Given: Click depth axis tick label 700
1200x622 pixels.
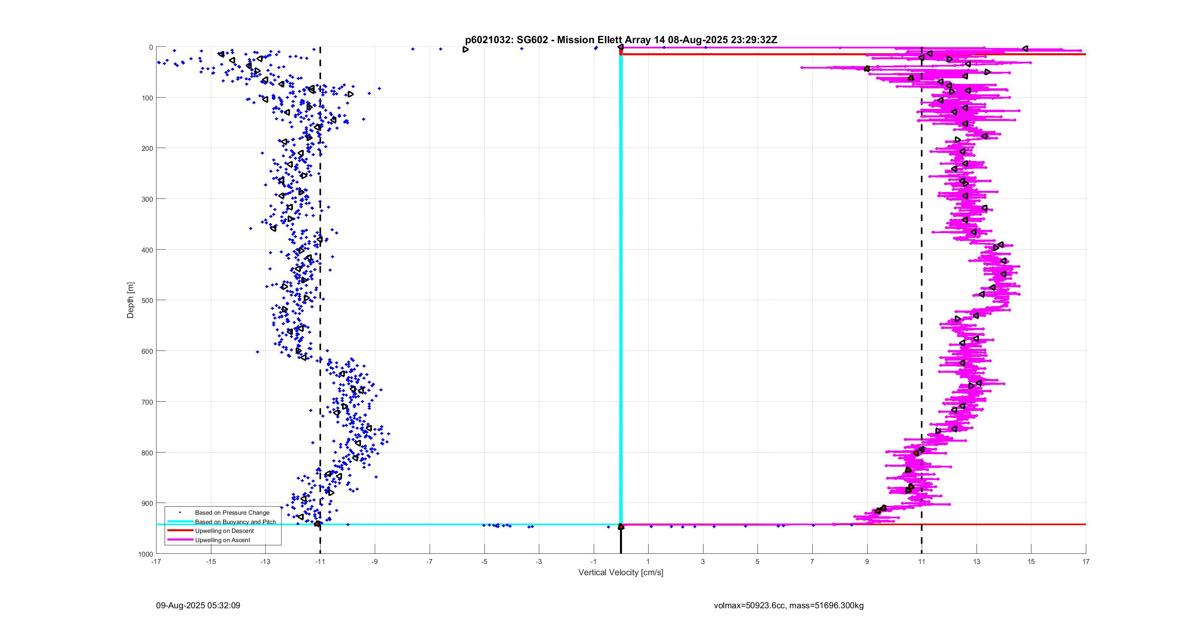Looking at the screenshot, I should (x=146, y=402).
